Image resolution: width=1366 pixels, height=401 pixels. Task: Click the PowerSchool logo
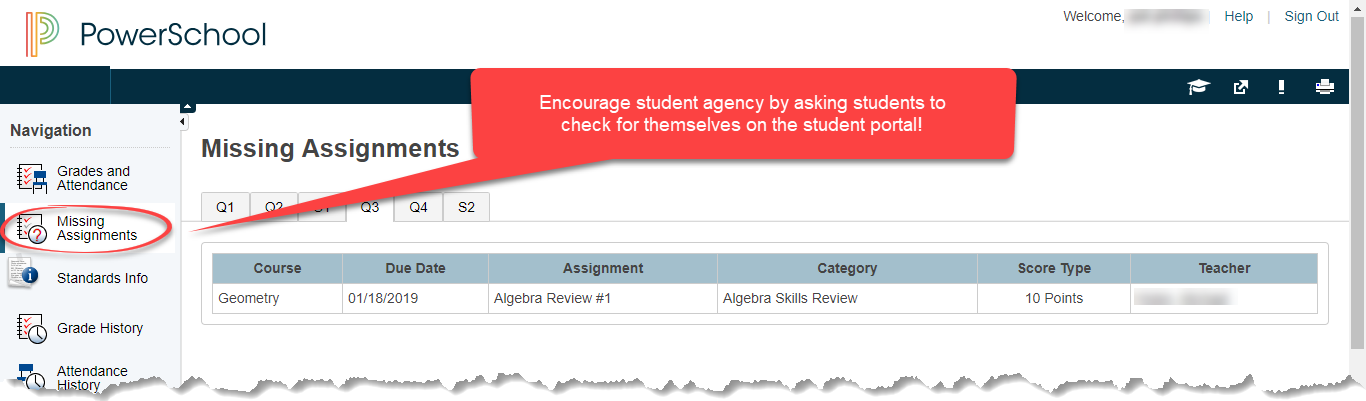pyautogui.click(x=146, y=35)
